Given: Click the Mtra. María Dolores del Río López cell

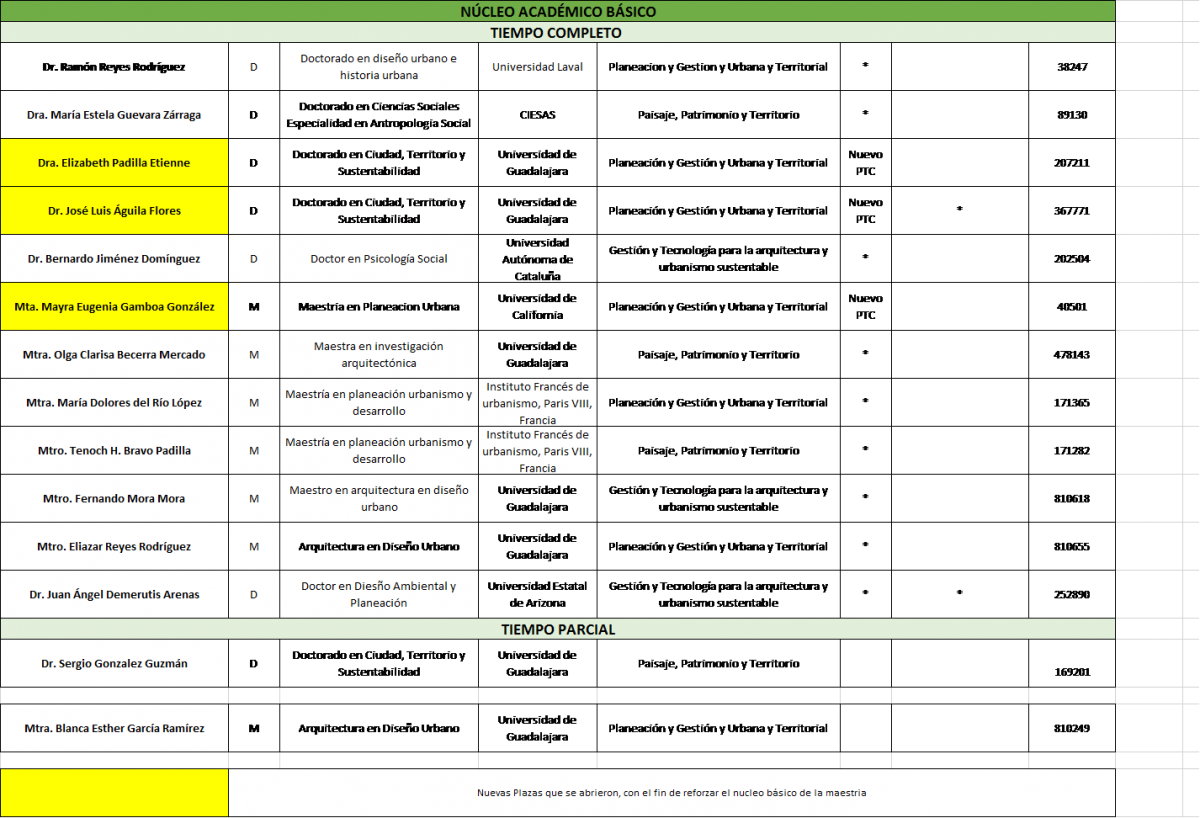Looking at the screenshot, I should [114, 403].
